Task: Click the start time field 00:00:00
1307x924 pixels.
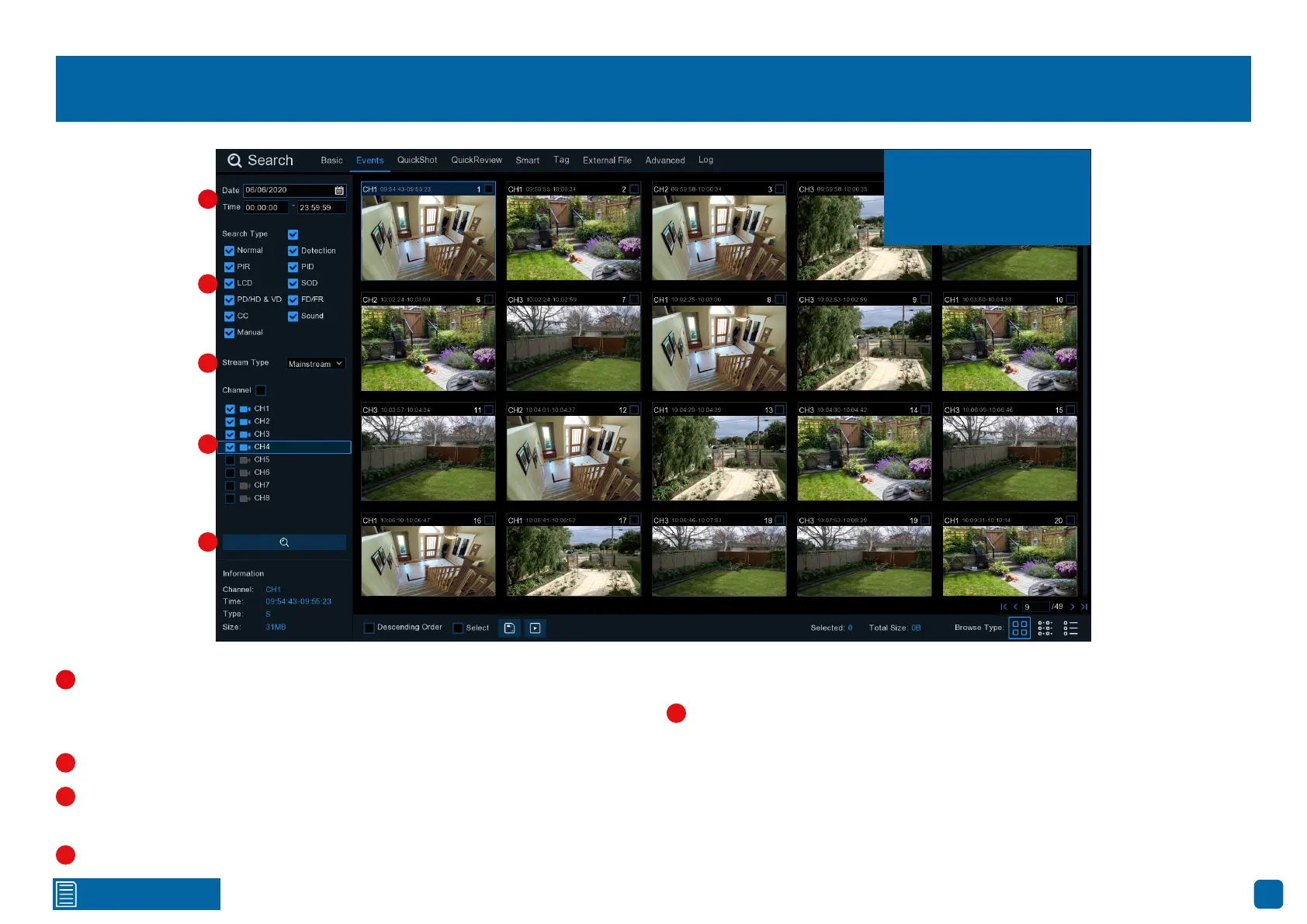Action: coord(265,208)
